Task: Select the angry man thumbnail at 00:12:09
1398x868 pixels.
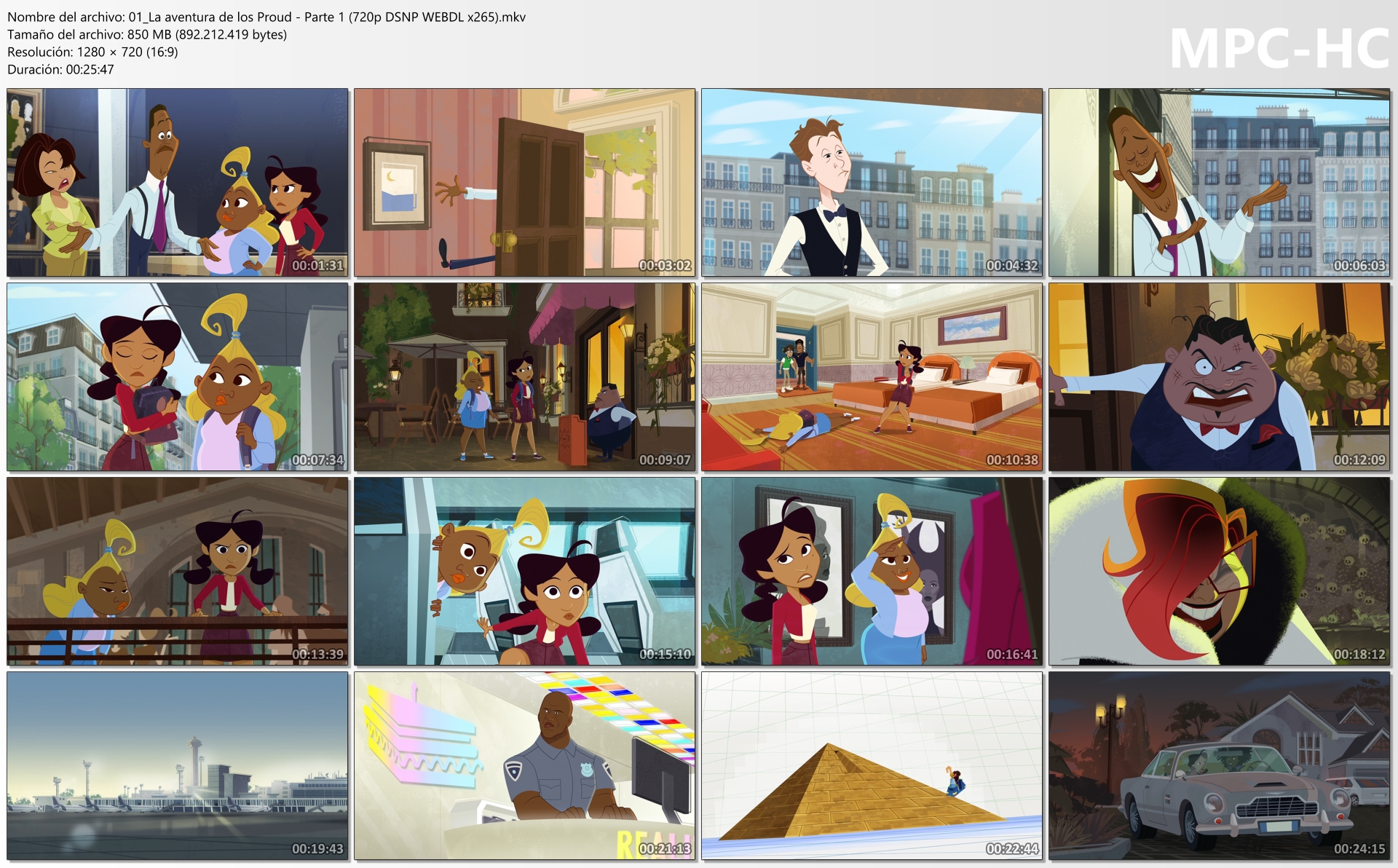Action: tap(1219, 377)
